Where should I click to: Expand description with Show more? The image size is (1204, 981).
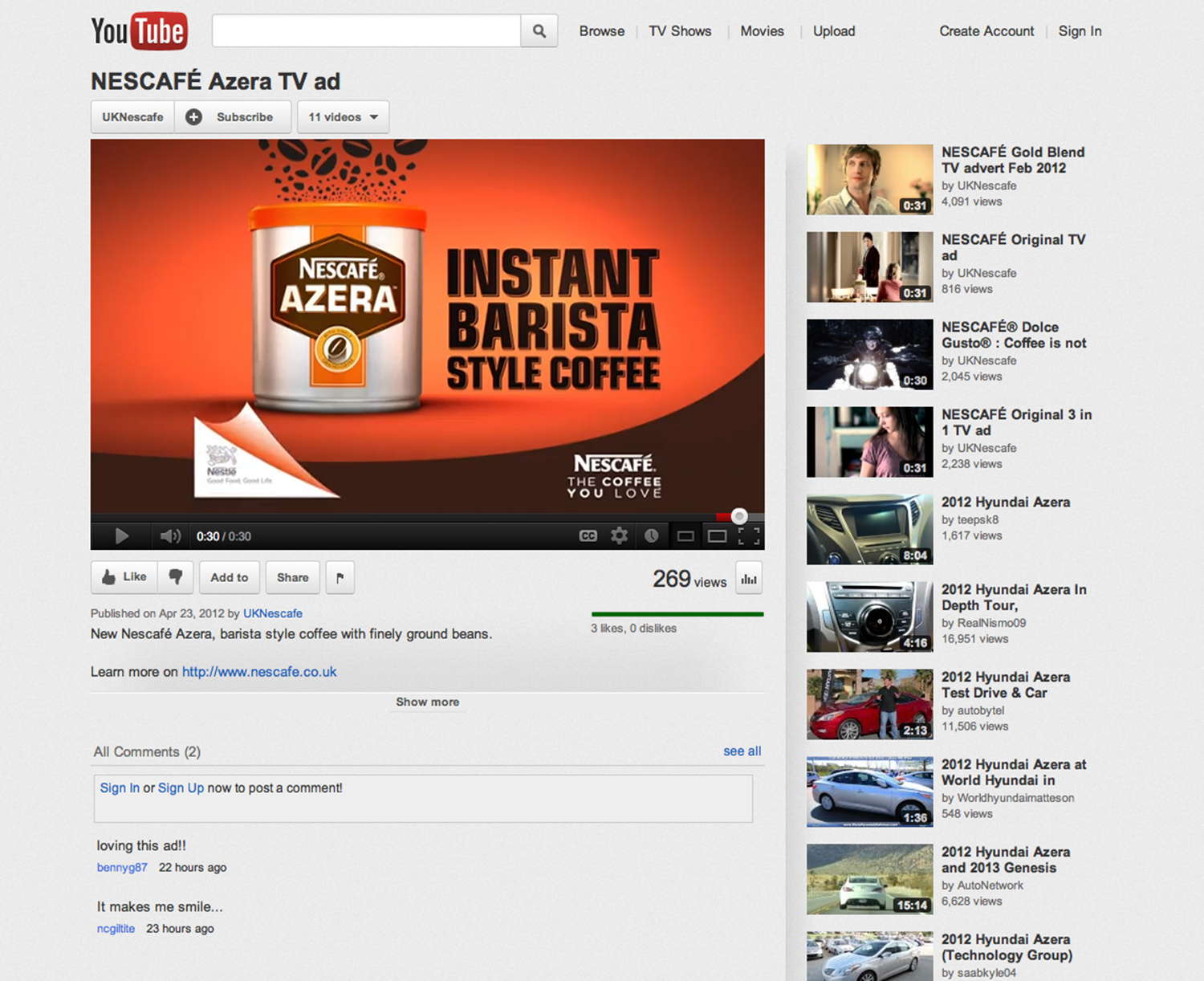coord(428,702)
